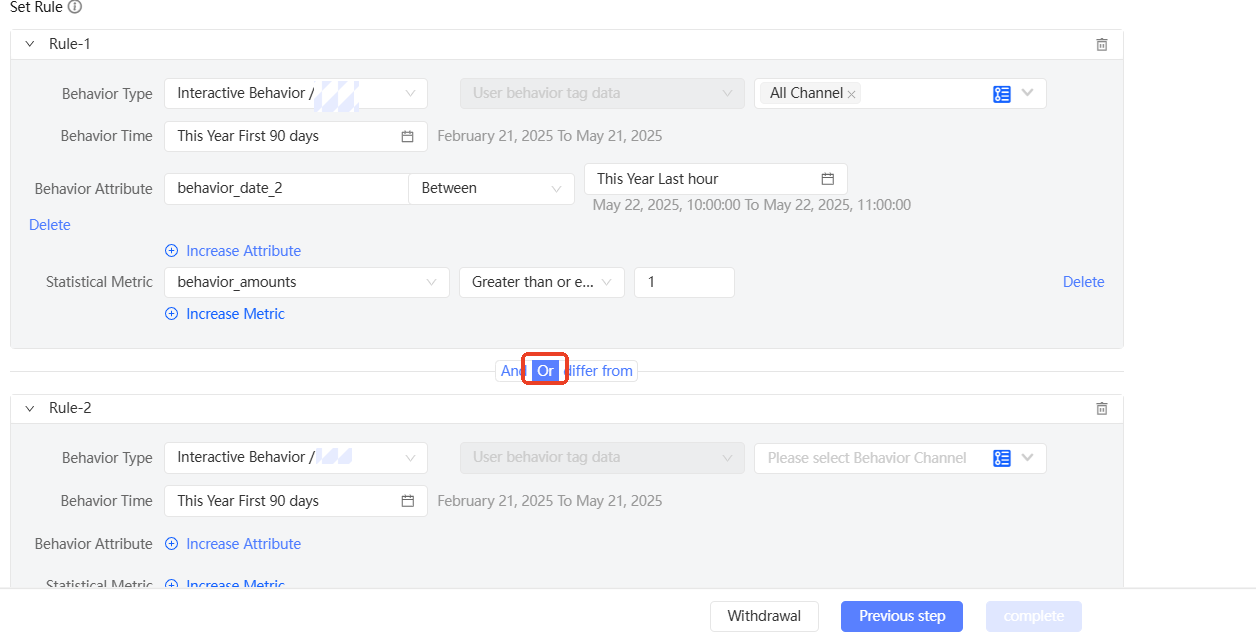Delete Rule-2 with its trash icon
This screenshot has width=1256, height=636.
[x=1102, y=408]
